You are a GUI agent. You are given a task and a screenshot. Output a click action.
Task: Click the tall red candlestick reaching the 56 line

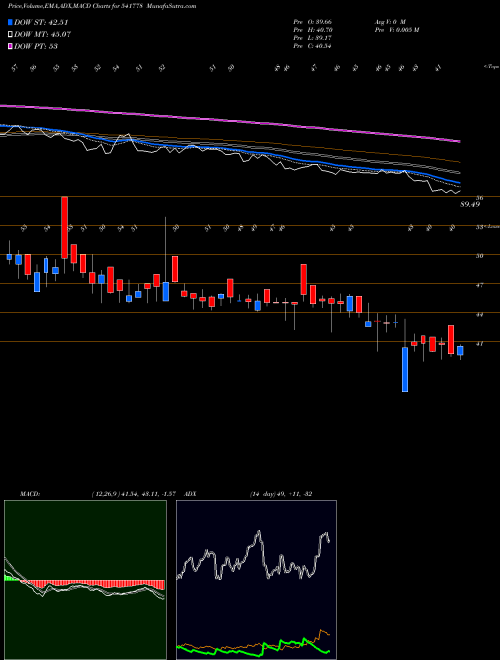[x=64, y=227]
